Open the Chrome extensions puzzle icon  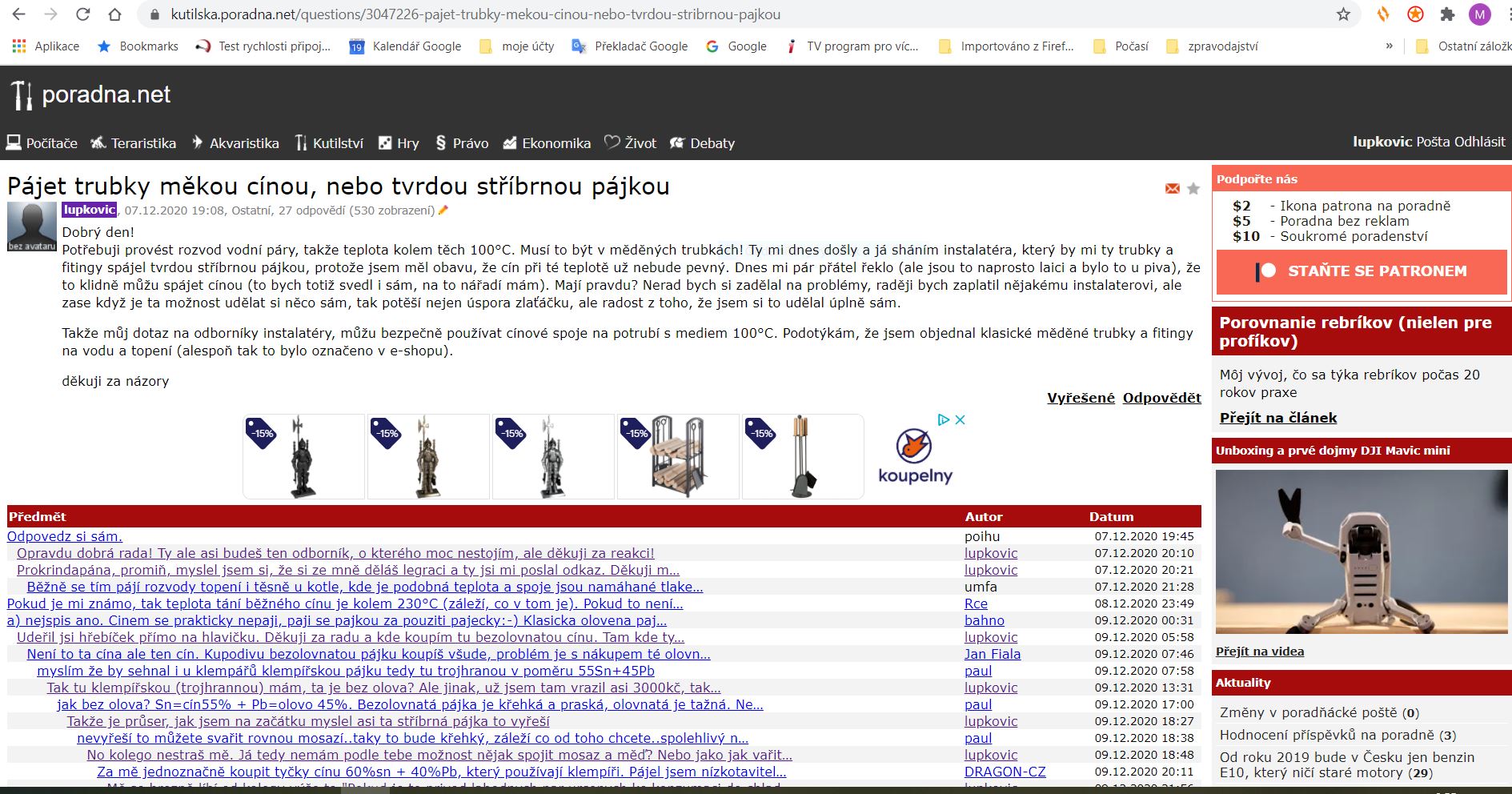[1447, 14]
